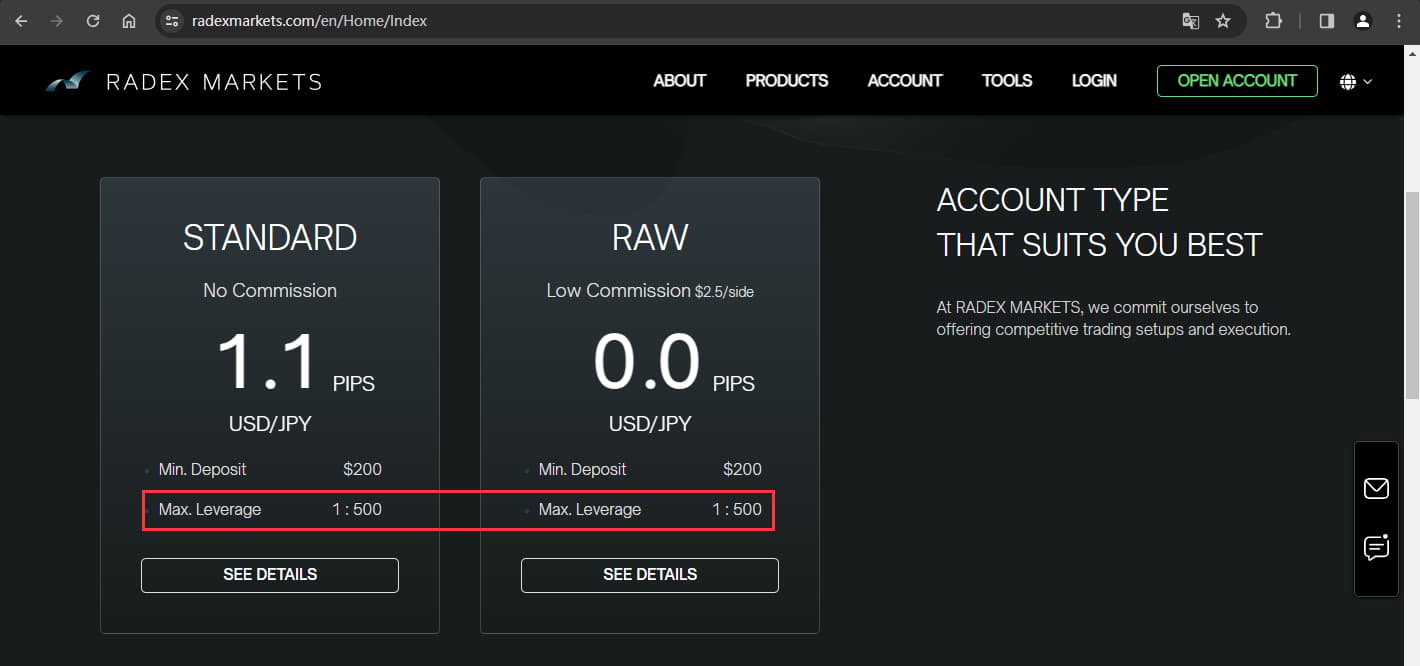This screenshot has width=1420, height=666.
Task: Reload the page with refresh icon
Action: click(x=93, y=20)
